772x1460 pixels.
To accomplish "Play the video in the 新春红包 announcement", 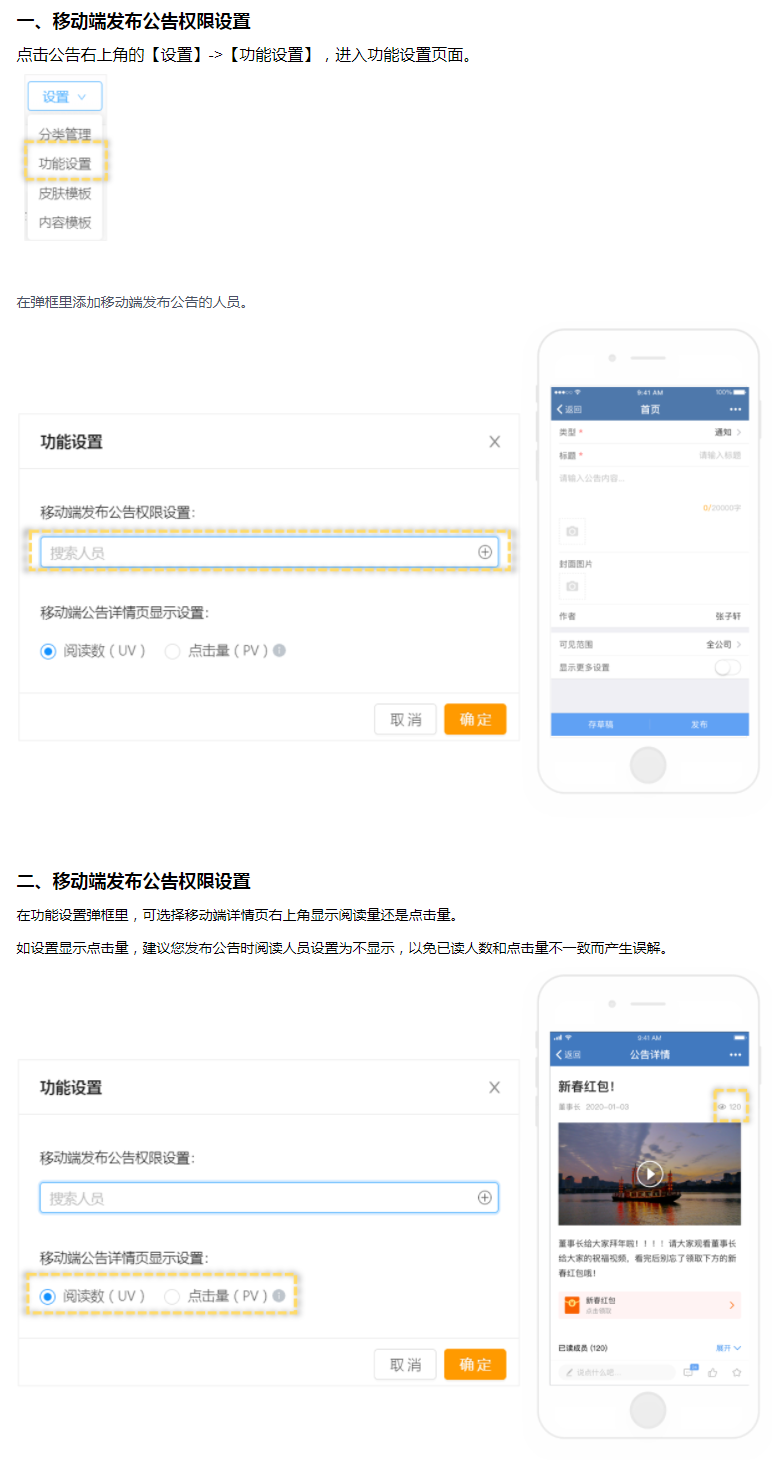I will coord(650,1173).
